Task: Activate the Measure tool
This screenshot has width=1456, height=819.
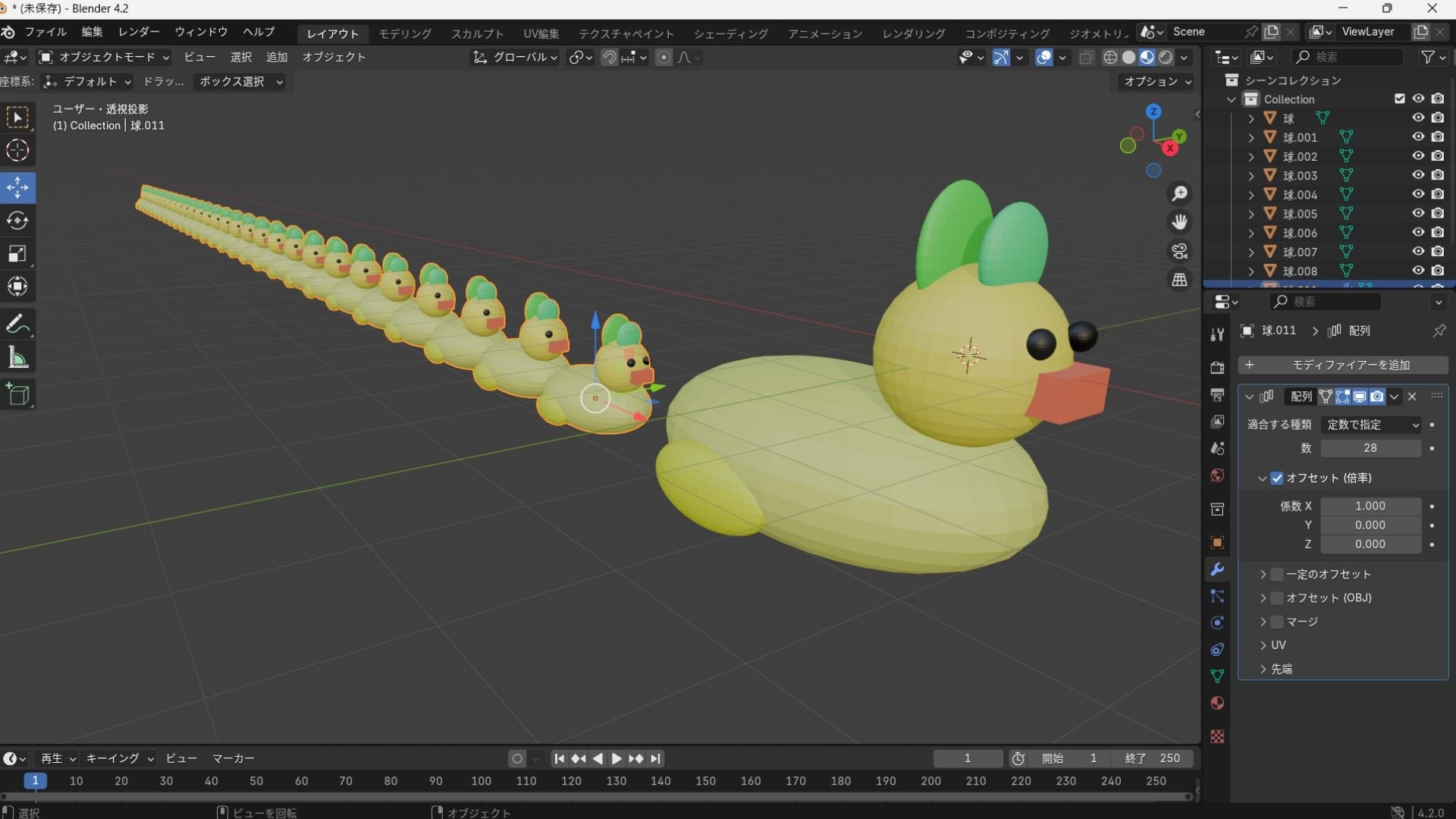Action: [x=17, y=358]
